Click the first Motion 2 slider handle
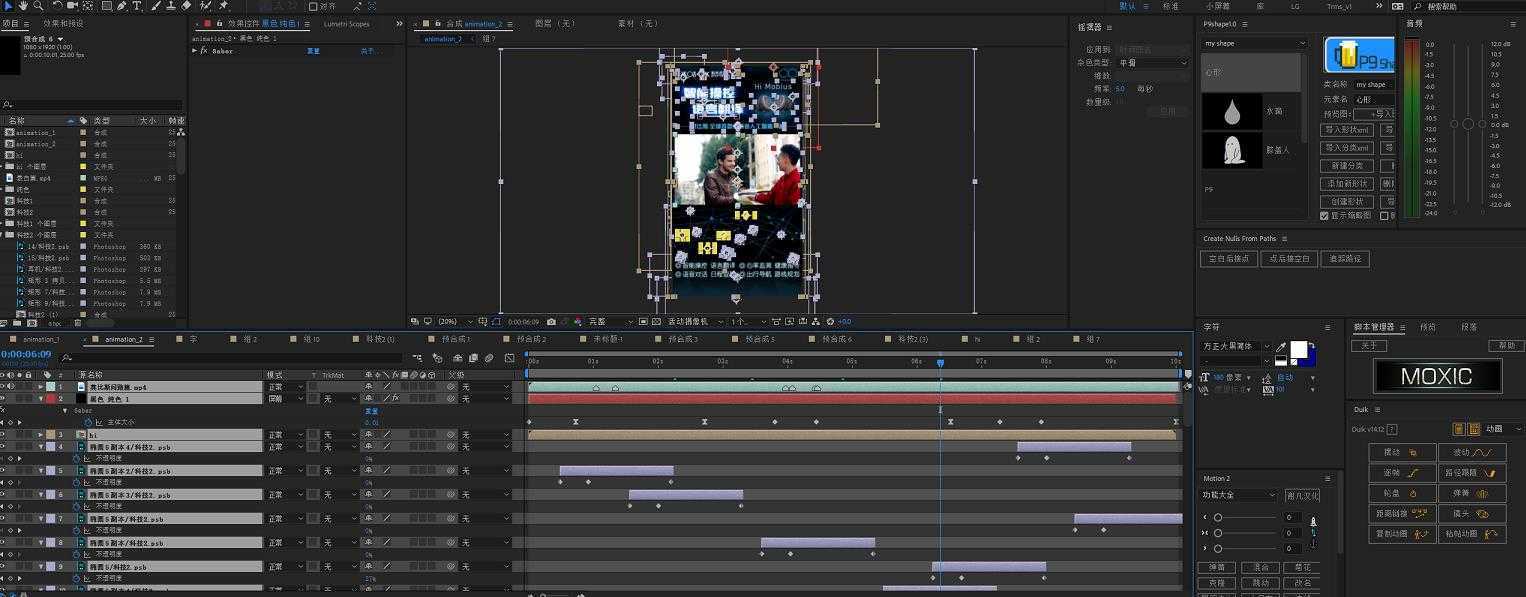Image resolution: width=1526 pixels, height=597 pixels. click(x=1218, y=517)
